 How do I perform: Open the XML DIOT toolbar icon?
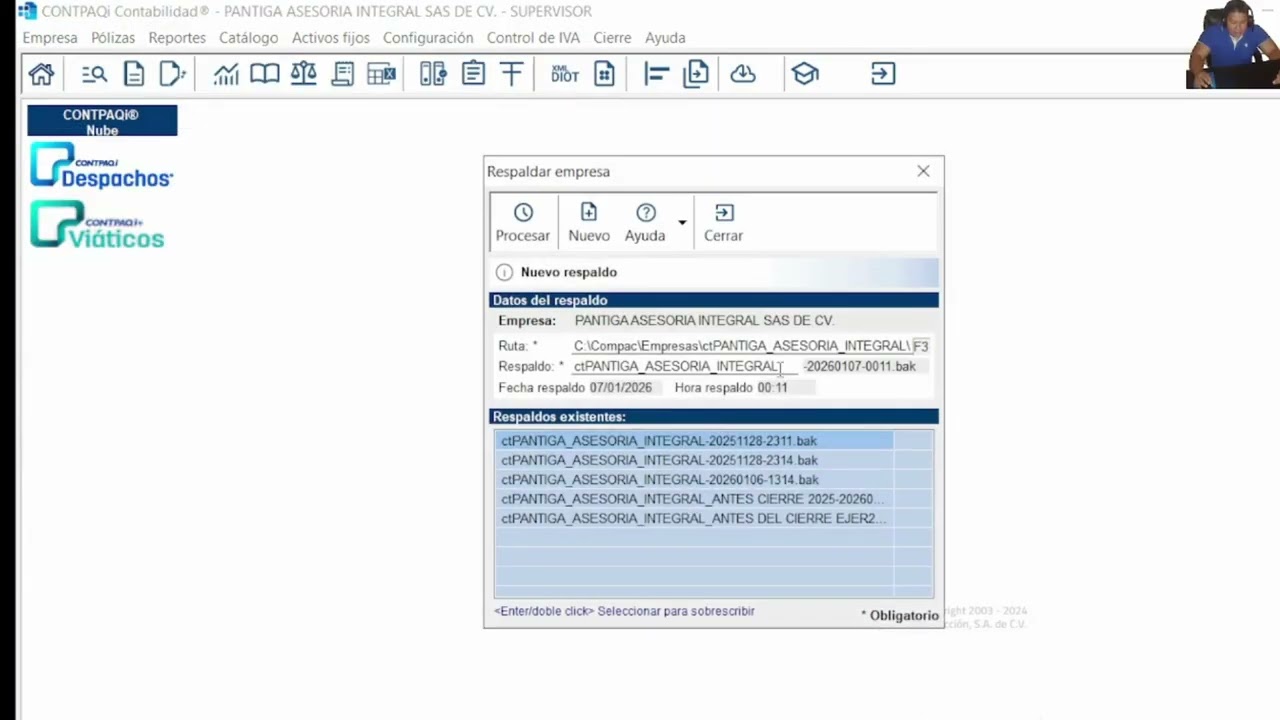(x=565, y=74)
